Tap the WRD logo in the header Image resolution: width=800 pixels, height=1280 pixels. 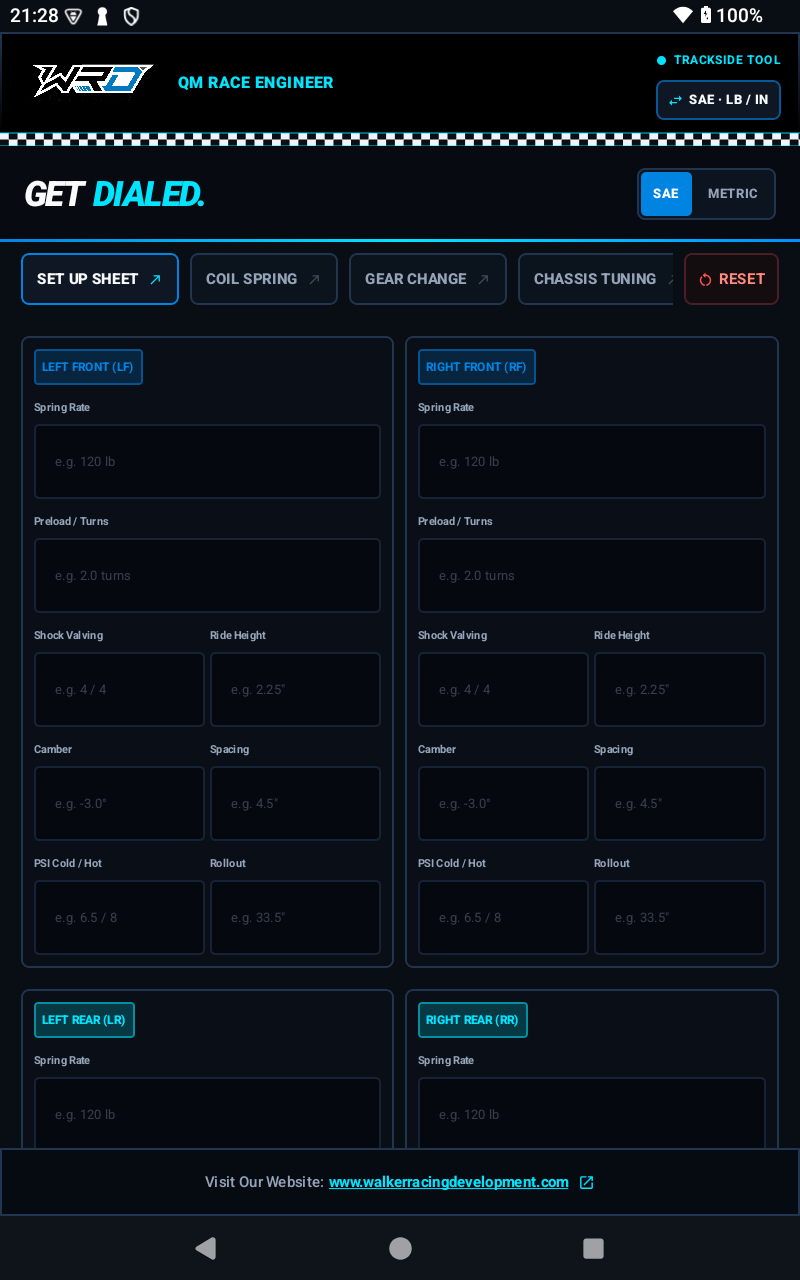tap(93, 81)
